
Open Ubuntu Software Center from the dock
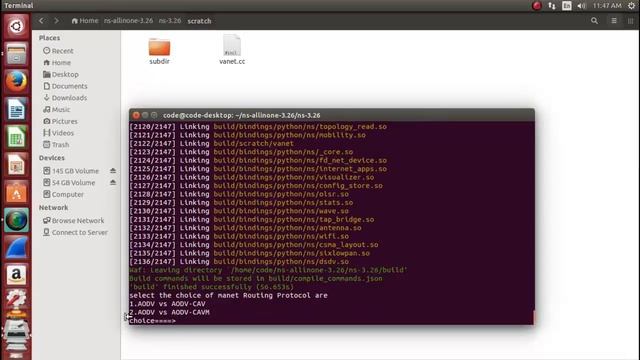(16, 193)
